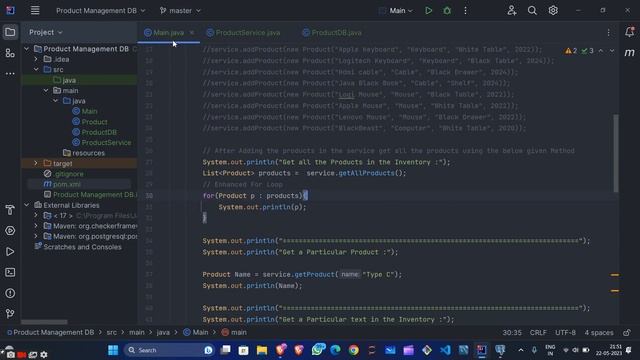Collapse the src folder
640x360 pixels.
[x=36, y=70]
